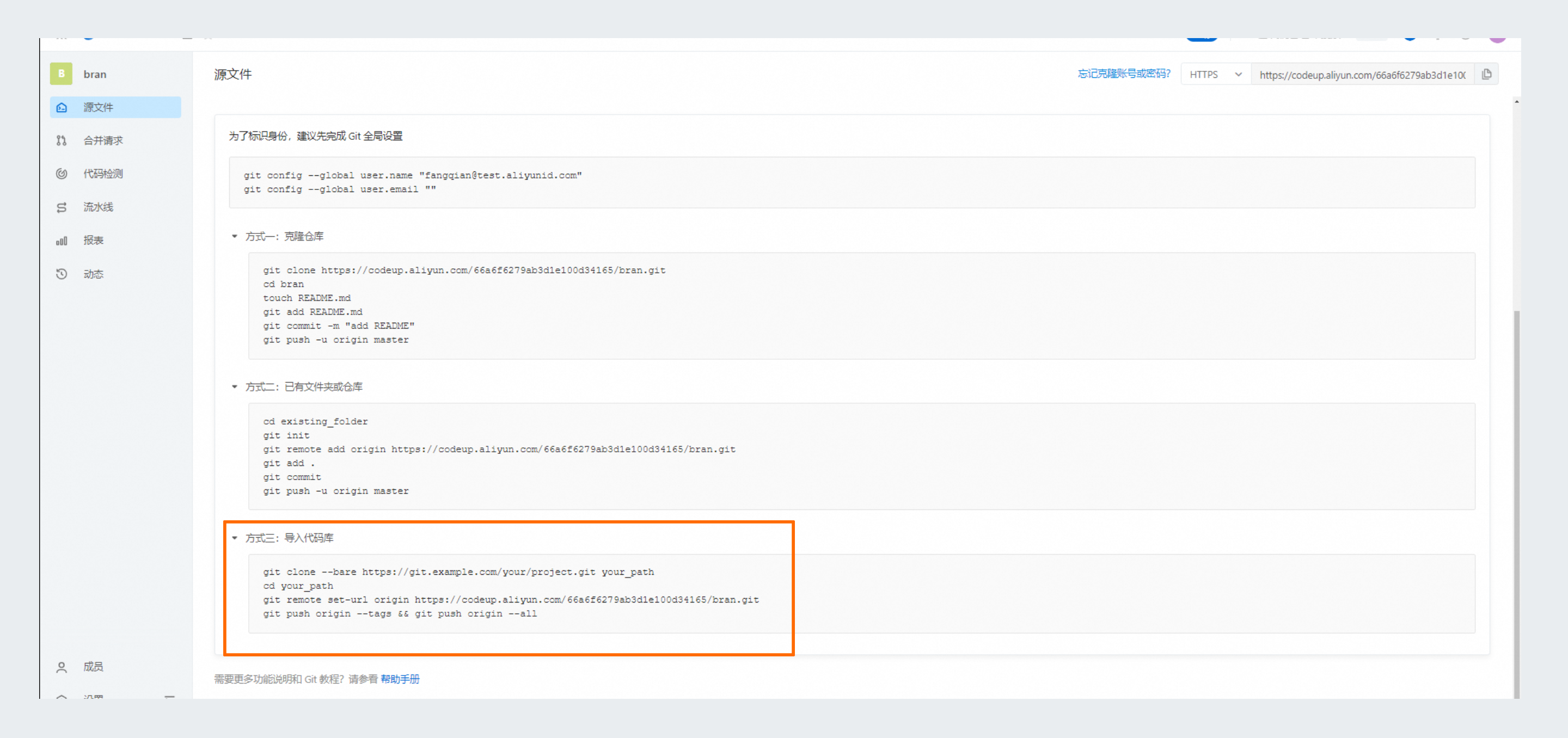This screenshot has height=738, width=1568.
Task: Click the code detection icon beside 代码检测
Action: [x=62, y=174]
